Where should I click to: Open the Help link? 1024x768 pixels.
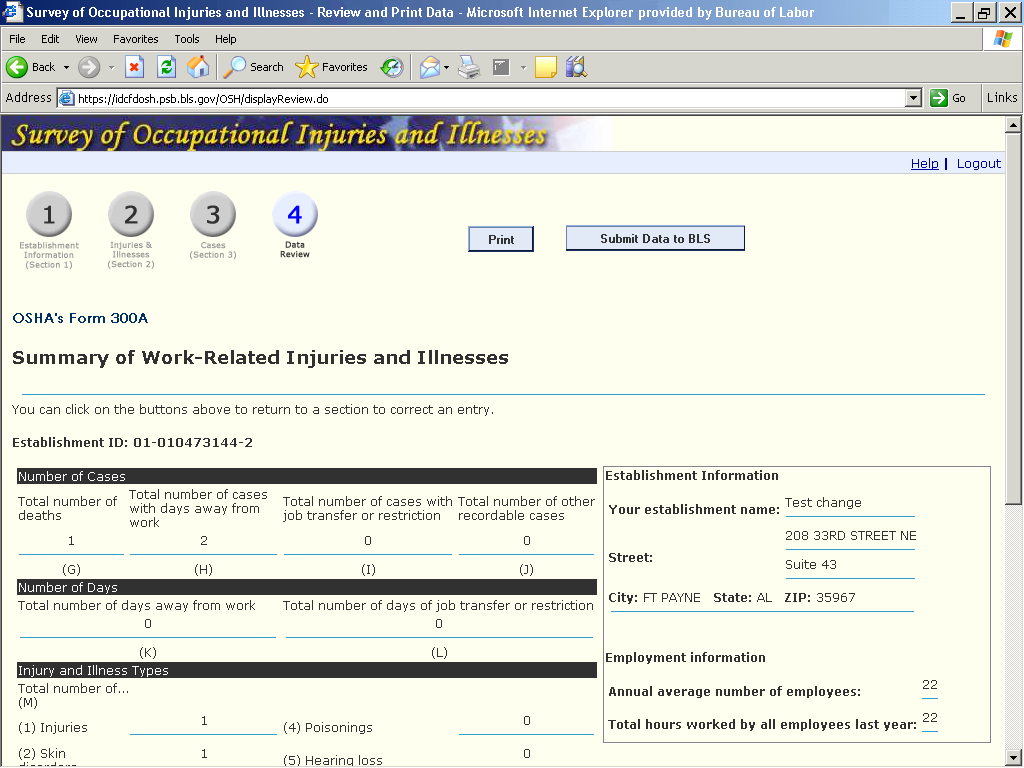pos(924,163)
